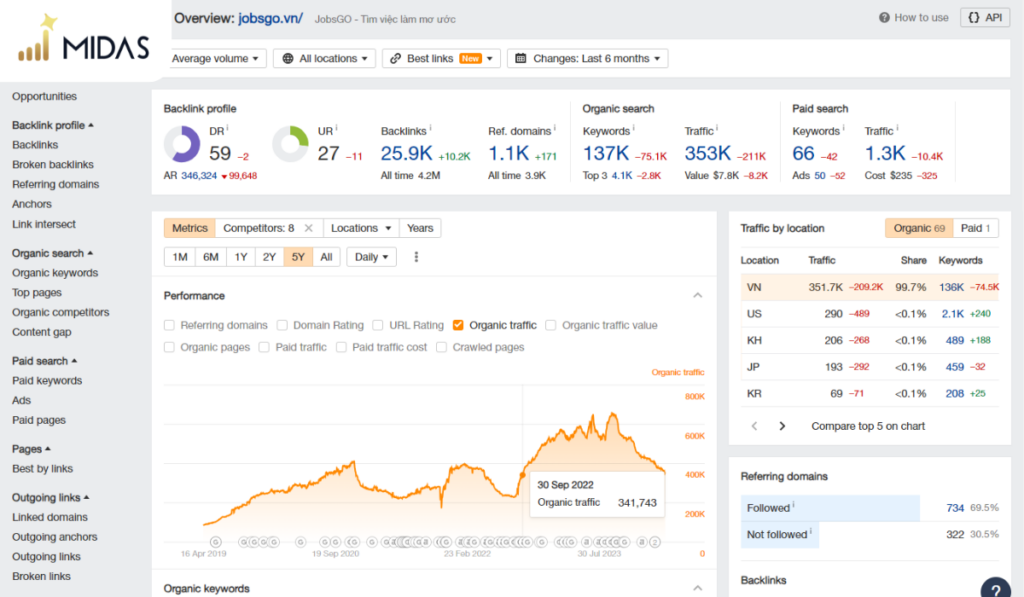Viewport: 1024px width, 597px height.
Task: Open Referring domains in sidebar
Action: (56, 184)
